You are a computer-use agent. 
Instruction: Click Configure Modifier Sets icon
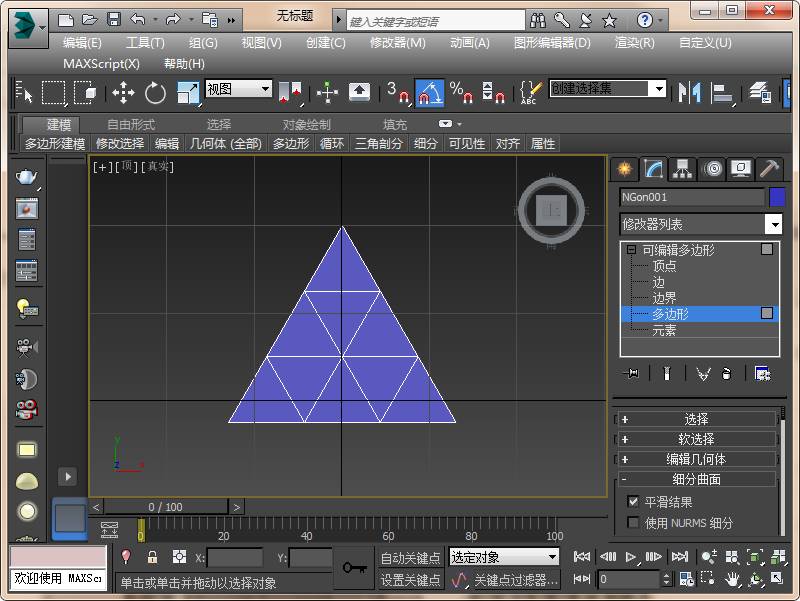[763, 374]
